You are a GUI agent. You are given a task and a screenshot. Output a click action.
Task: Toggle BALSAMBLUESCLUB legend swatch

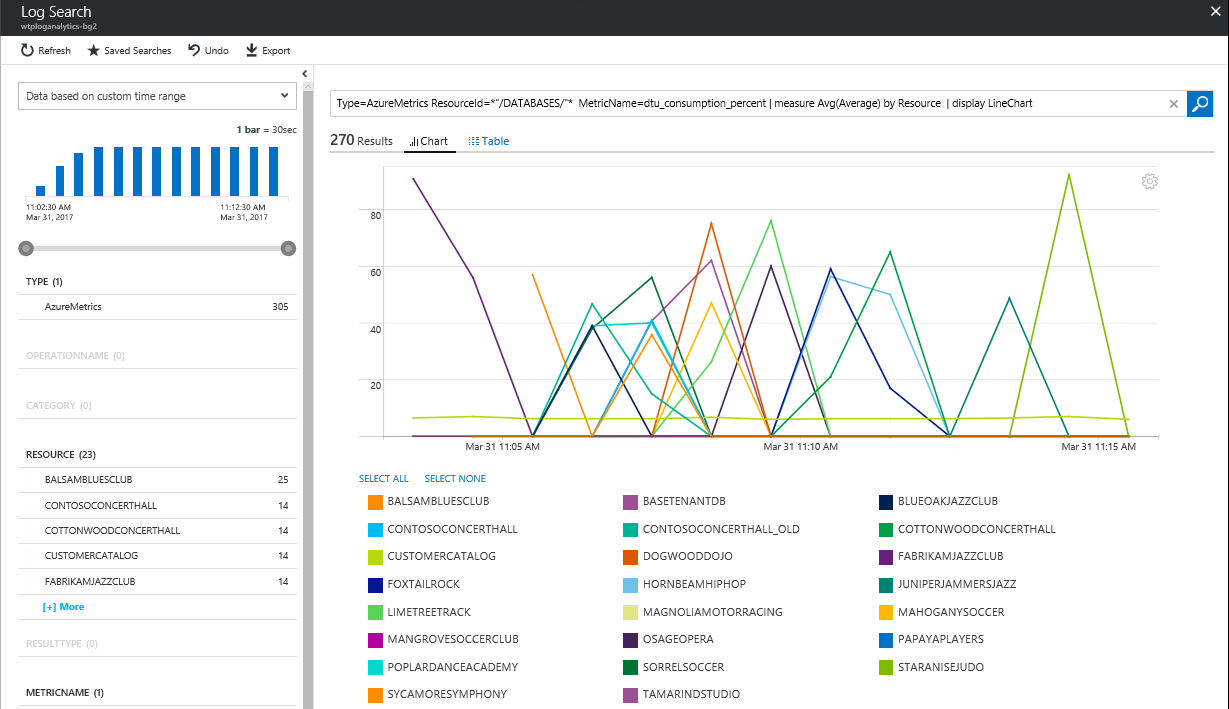(x=375, y=502)
